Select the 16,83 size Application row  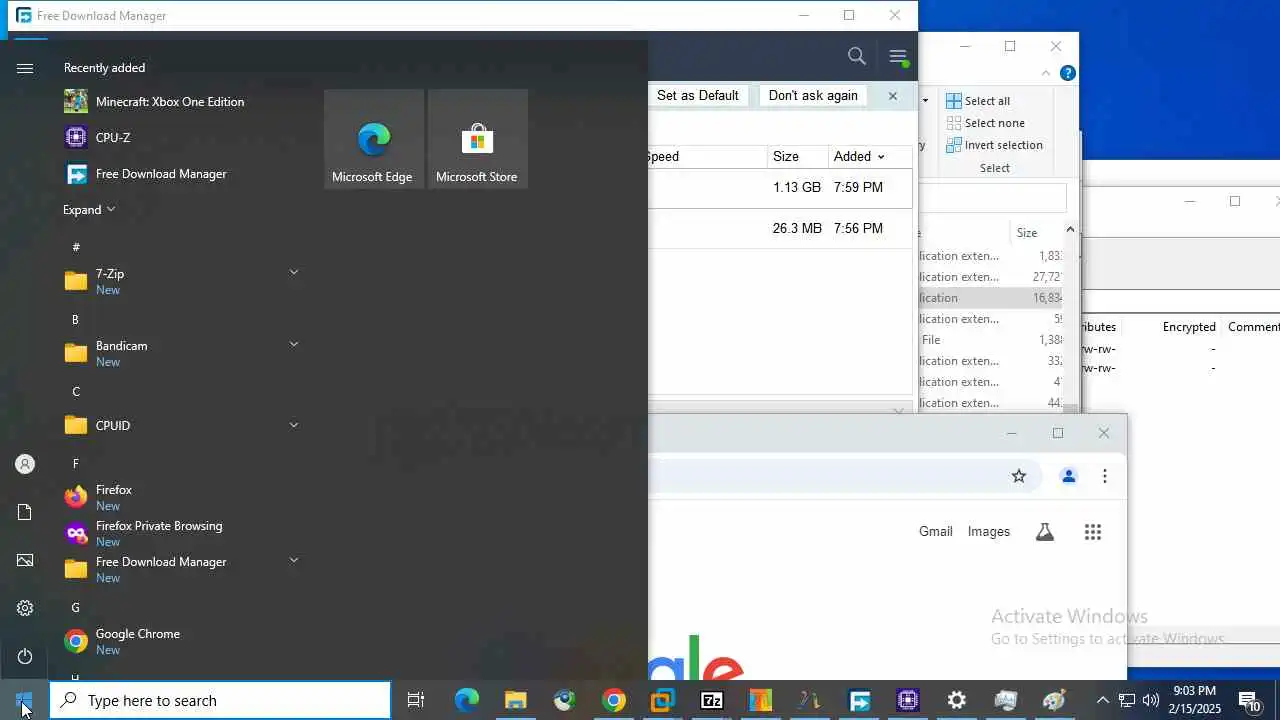[990, 298]
